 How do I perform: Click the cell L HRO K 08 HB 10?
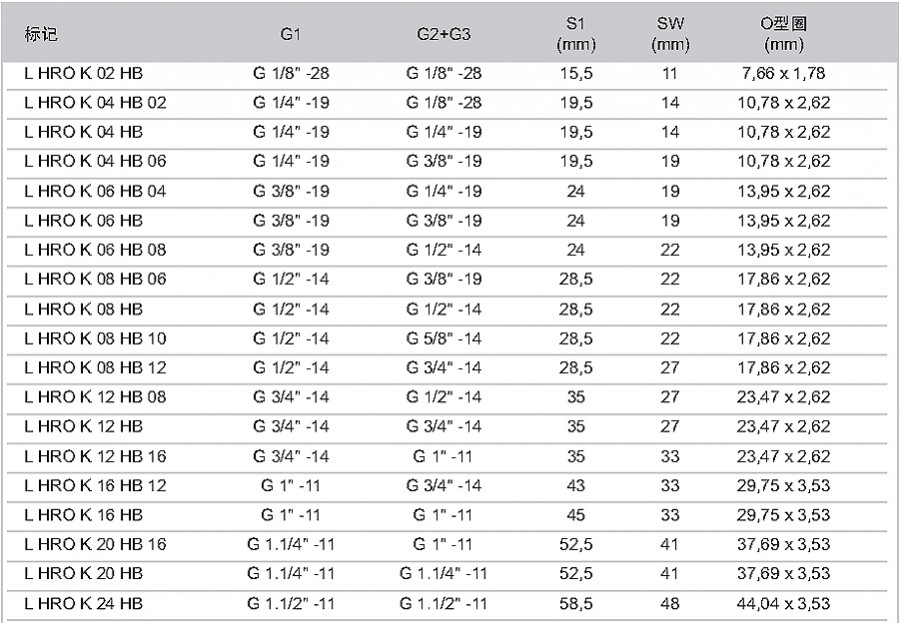95,339
